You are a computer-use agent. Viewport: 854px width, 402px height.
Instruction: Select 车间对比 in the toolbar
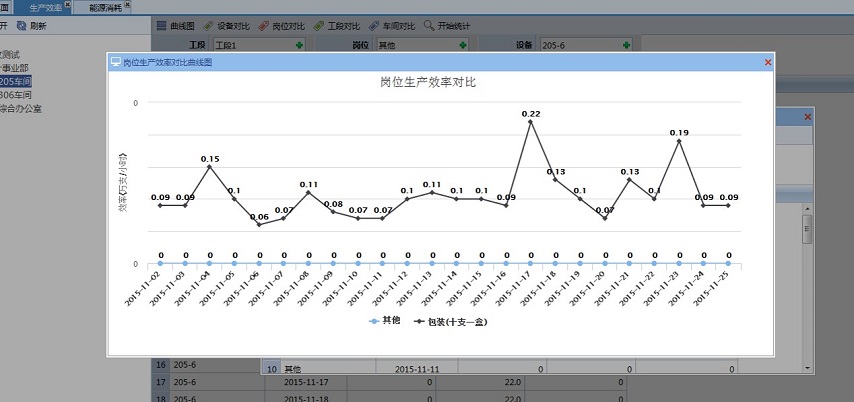pyautogui.click(x=391, y=25)
